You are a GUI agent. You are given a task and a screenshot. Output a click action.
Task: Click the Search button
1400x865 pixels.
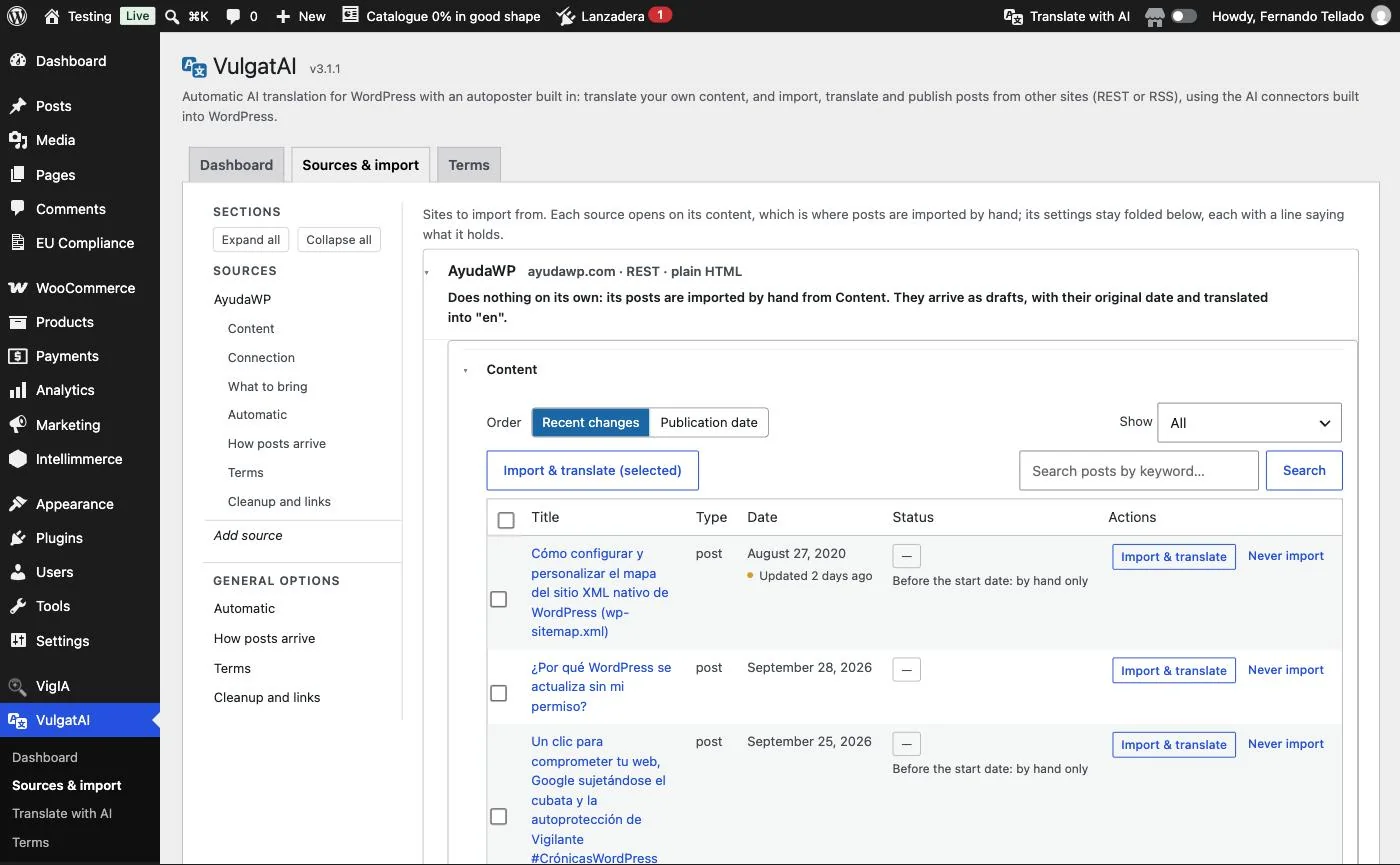(x=1304, y=470)
